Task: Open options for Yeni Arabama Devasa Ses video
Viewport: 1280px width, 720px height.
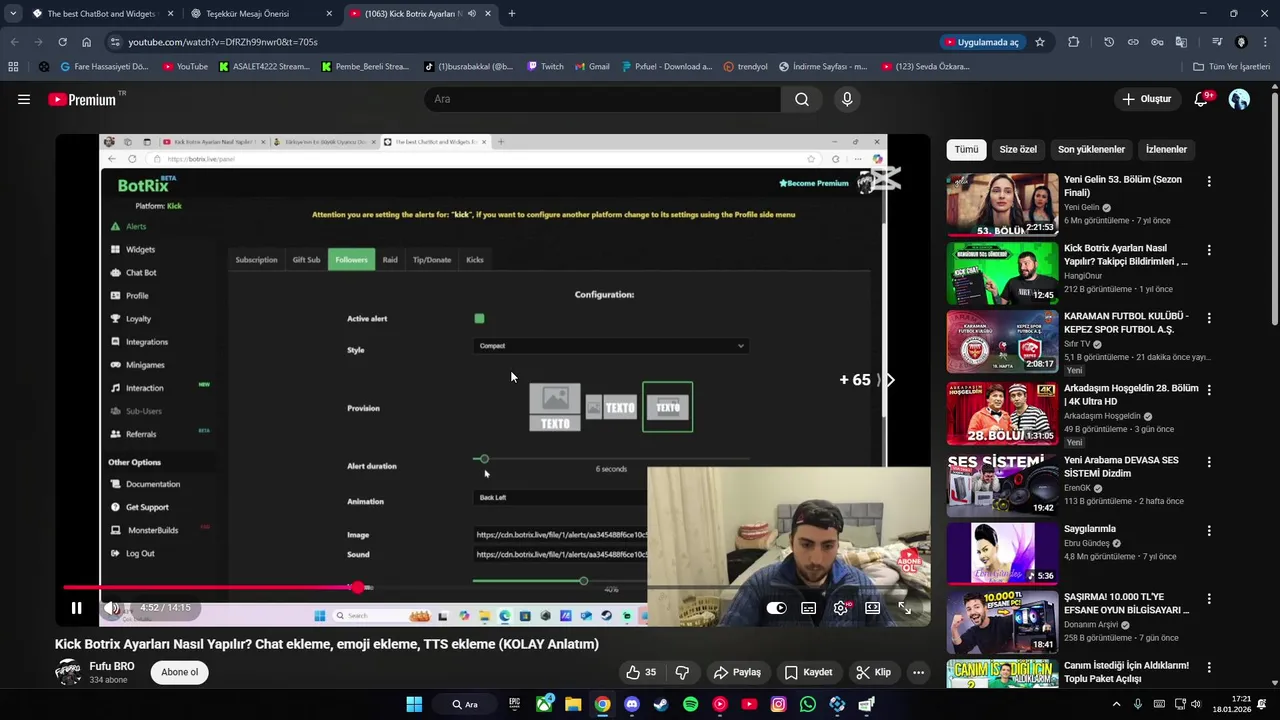Action: 1209,462
